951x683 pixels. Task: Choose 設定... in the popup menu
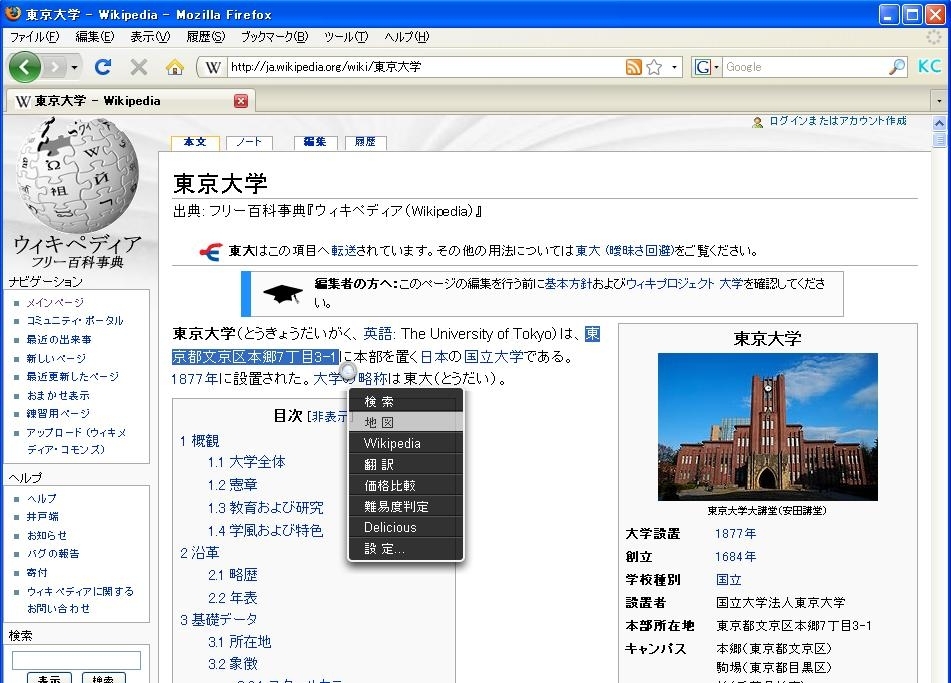406,549
